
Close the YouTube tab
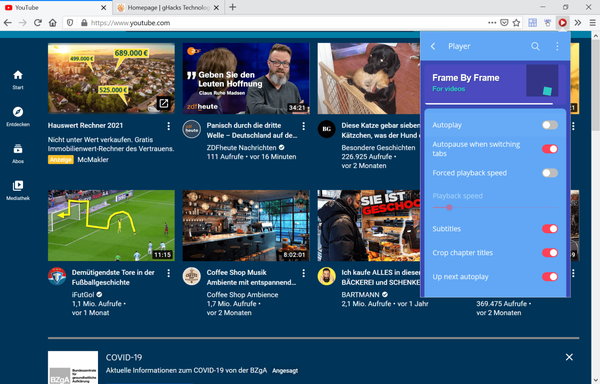click(x=104, y=8)
